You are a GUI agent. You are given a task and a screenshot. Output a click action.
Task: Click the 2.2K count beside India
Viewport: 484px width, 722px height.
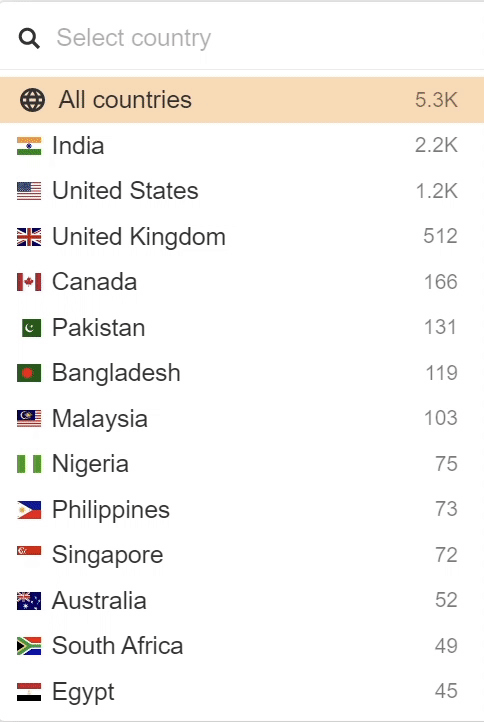436,146
